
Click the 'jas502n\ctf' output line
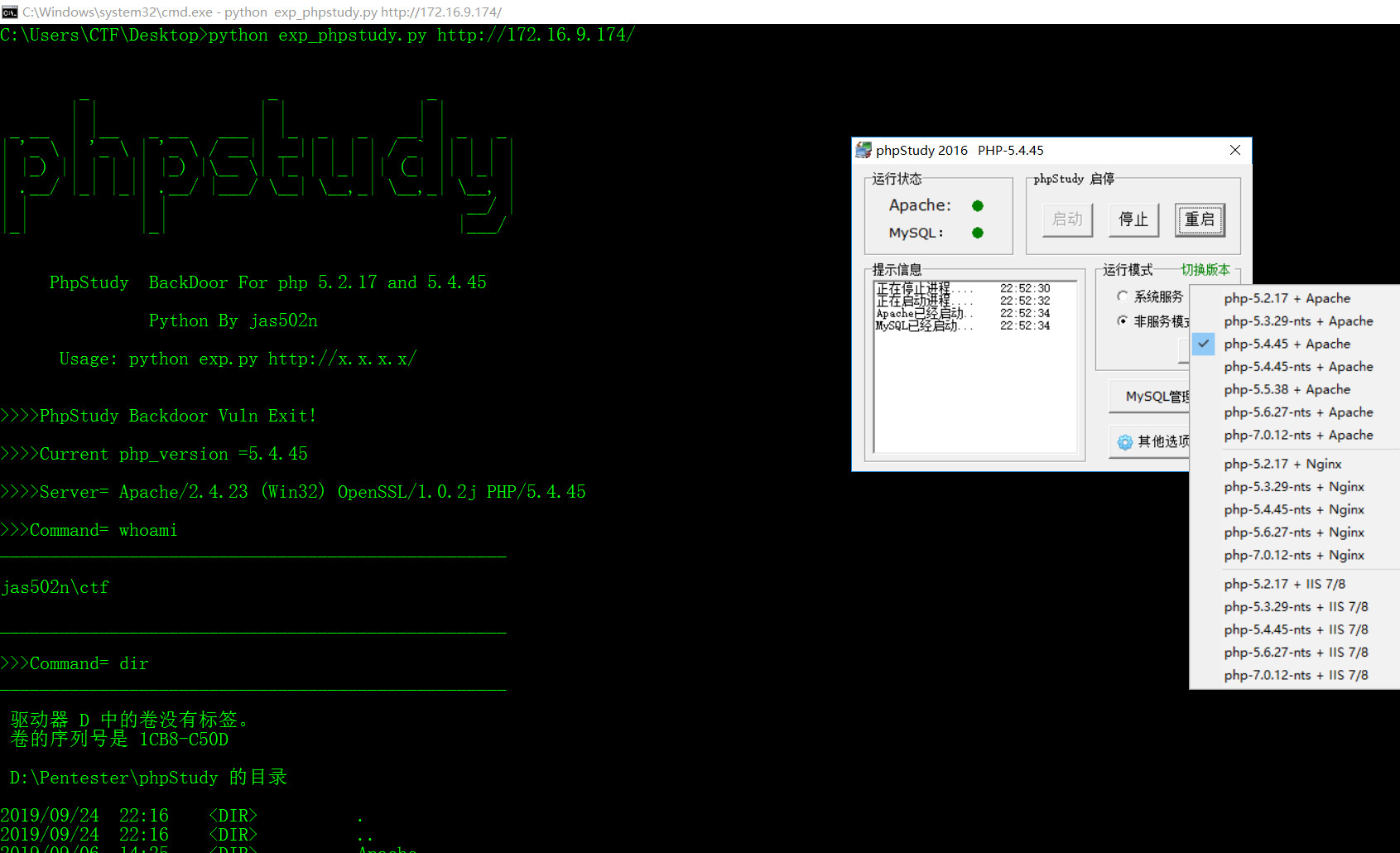[55, 587]
